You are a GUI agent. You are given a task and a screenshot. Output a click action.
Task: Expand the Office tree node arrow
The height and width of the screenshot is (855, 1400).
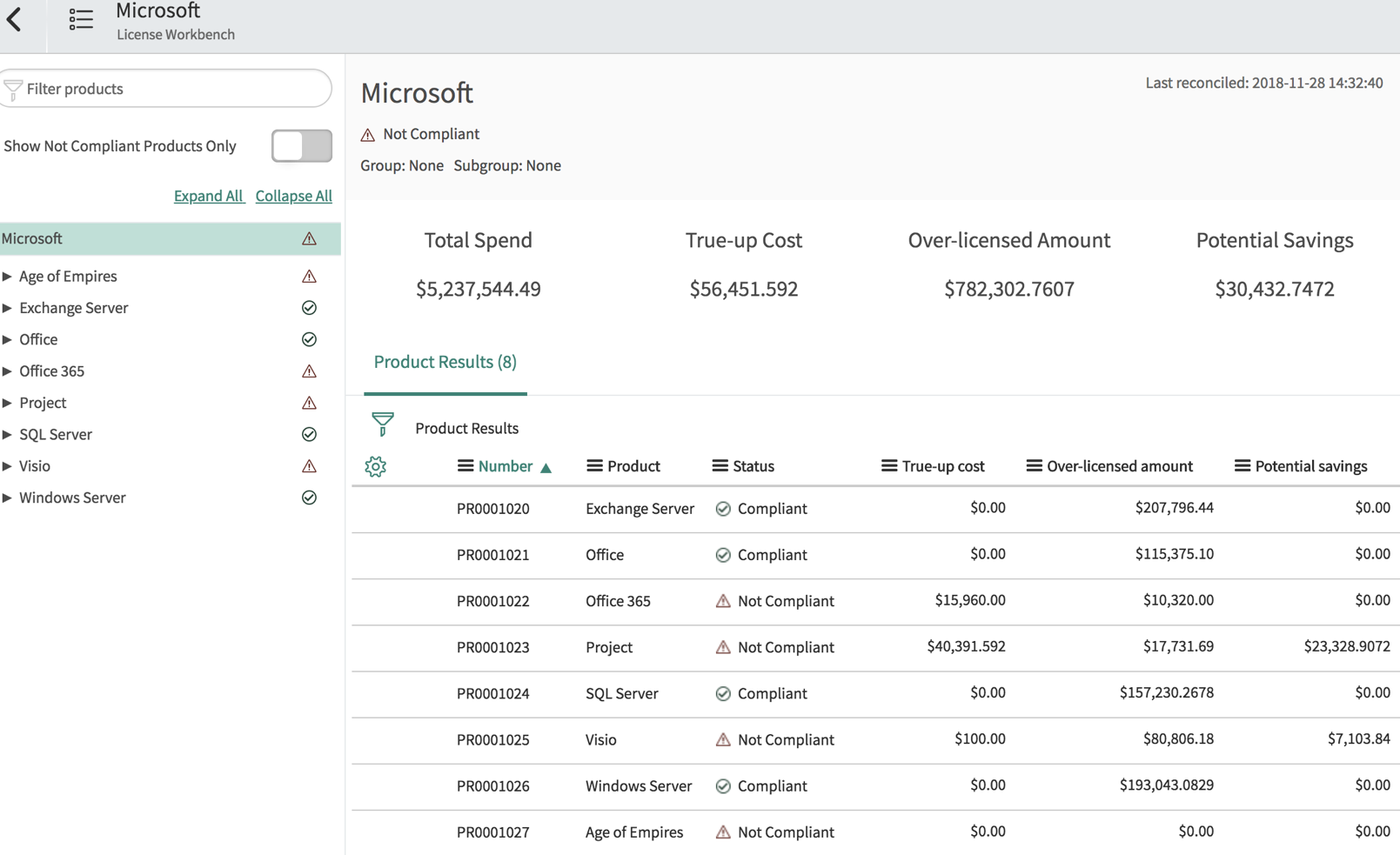coord(7,339)
